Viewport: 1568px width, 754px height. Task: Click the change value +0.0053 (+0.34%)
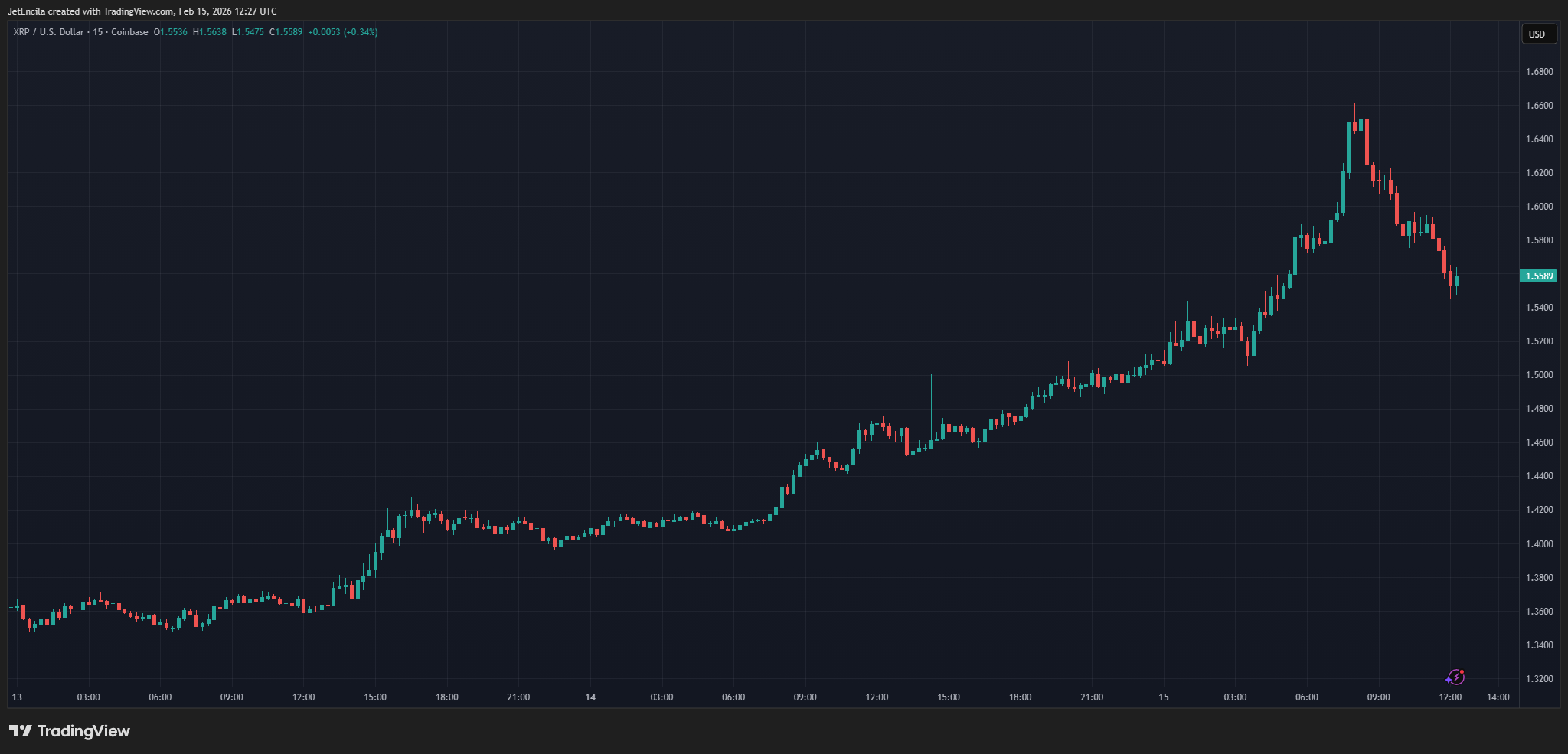coord(343,32)
